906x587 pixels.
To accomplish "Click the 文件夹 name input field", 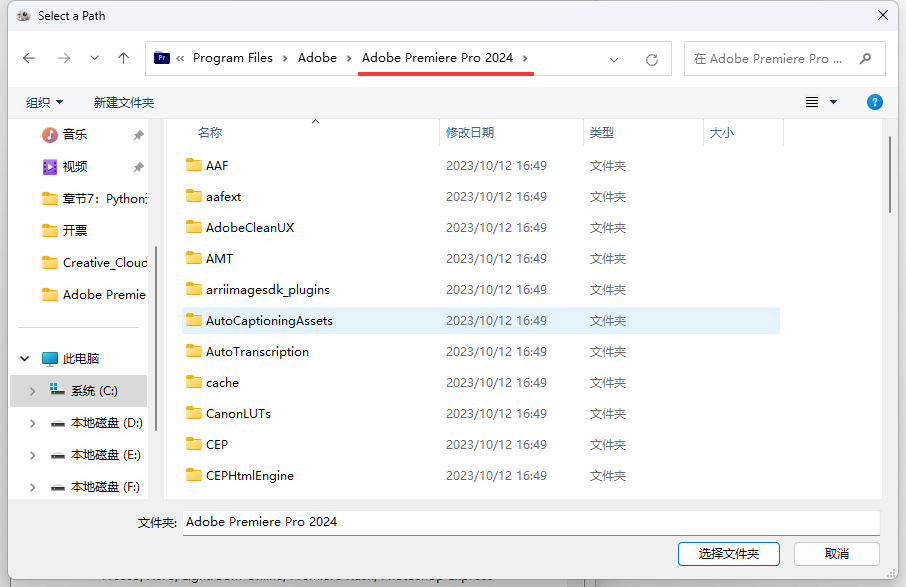I will 531,522.
